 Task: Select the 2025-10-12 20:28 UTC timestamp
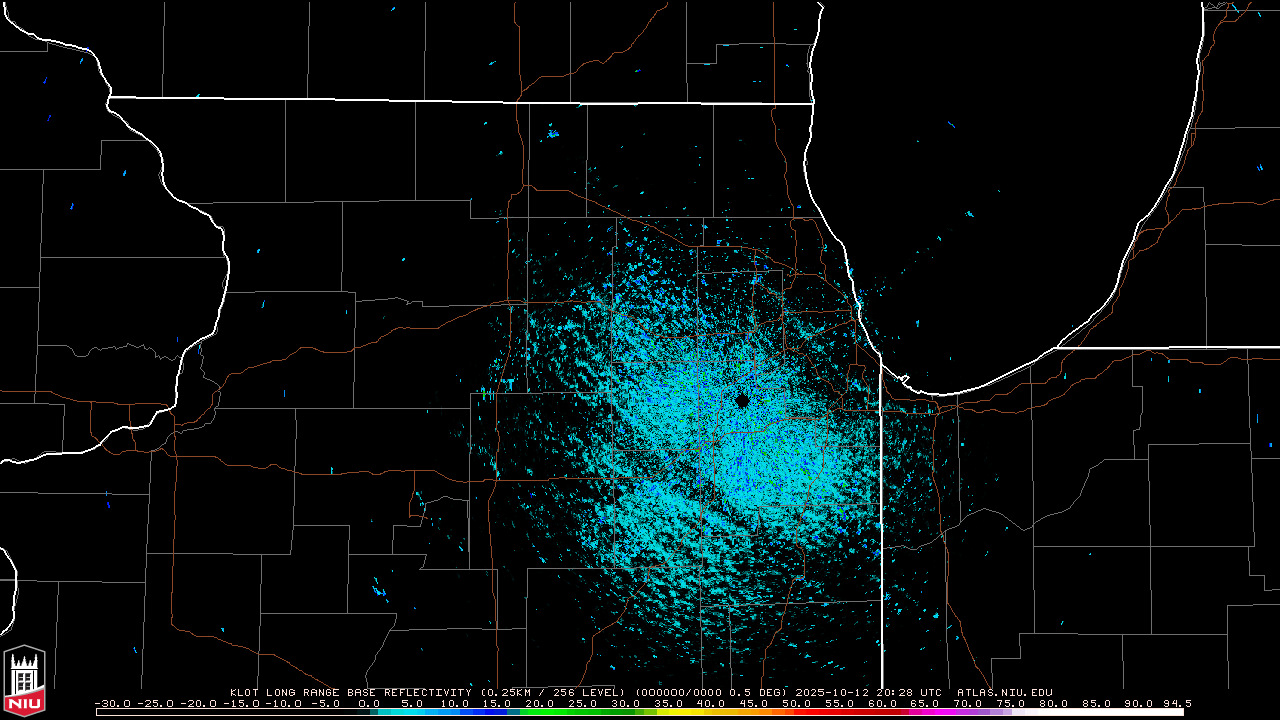[869, 692]
